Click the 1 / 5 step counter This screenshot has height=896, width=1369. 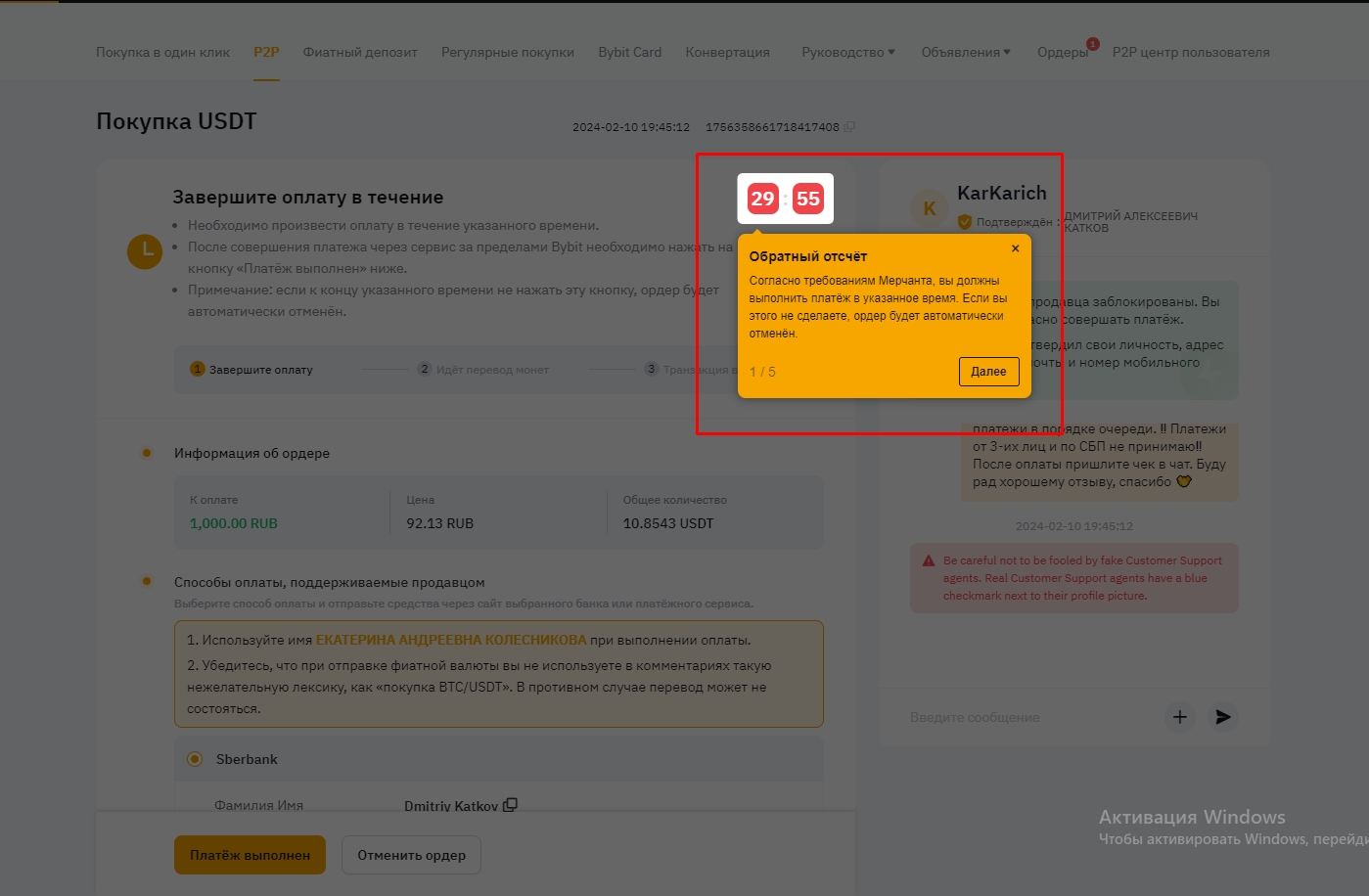[x=762, y=372]
